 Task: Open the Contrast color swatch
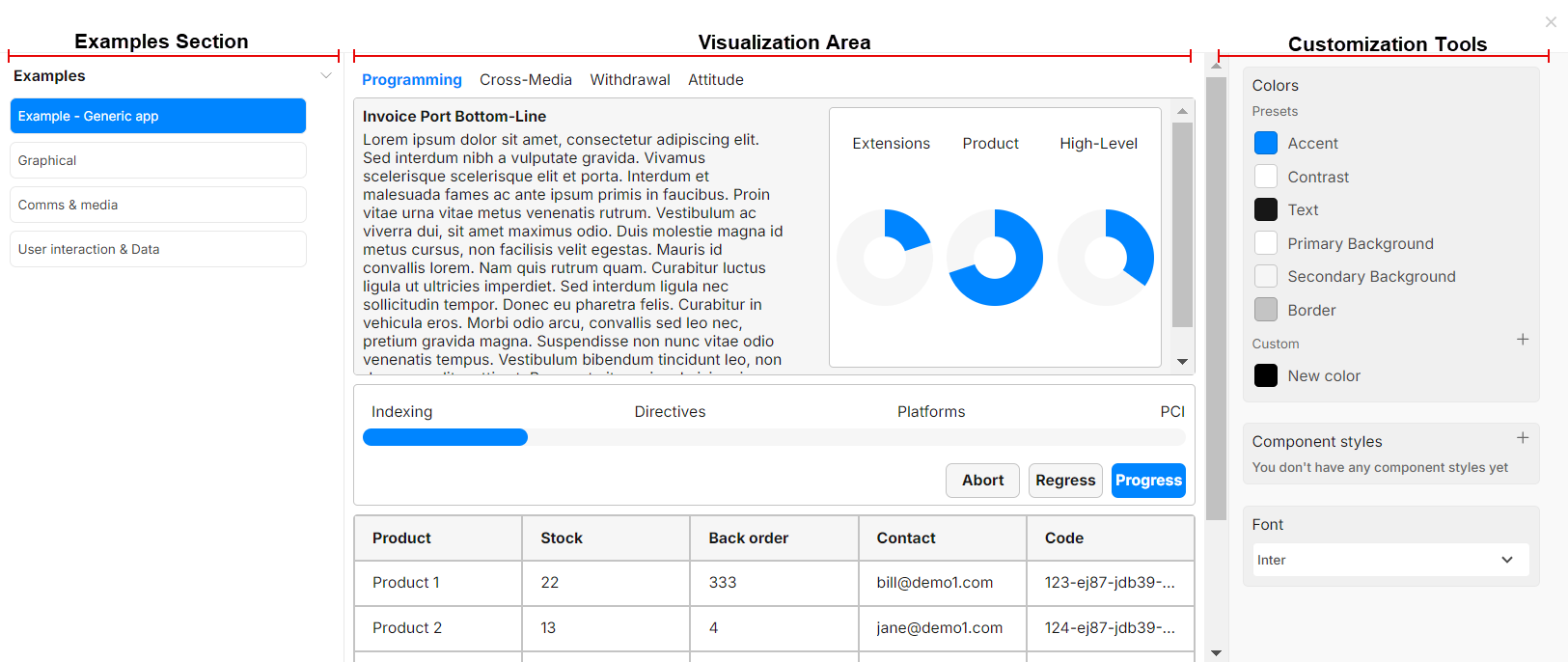coord(1266,177)
